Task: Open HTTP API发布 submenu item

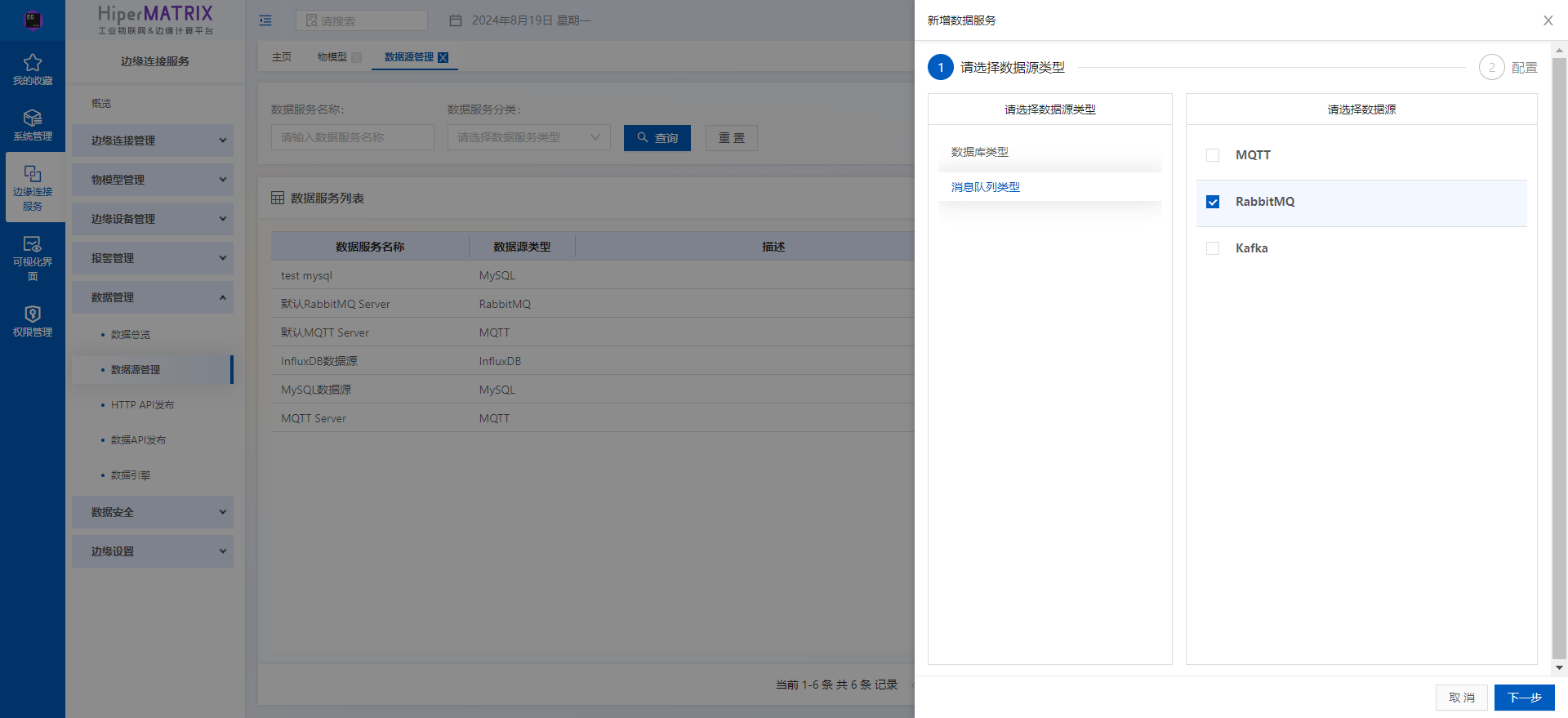Action: pyautogui.click(x=143, y=405)
